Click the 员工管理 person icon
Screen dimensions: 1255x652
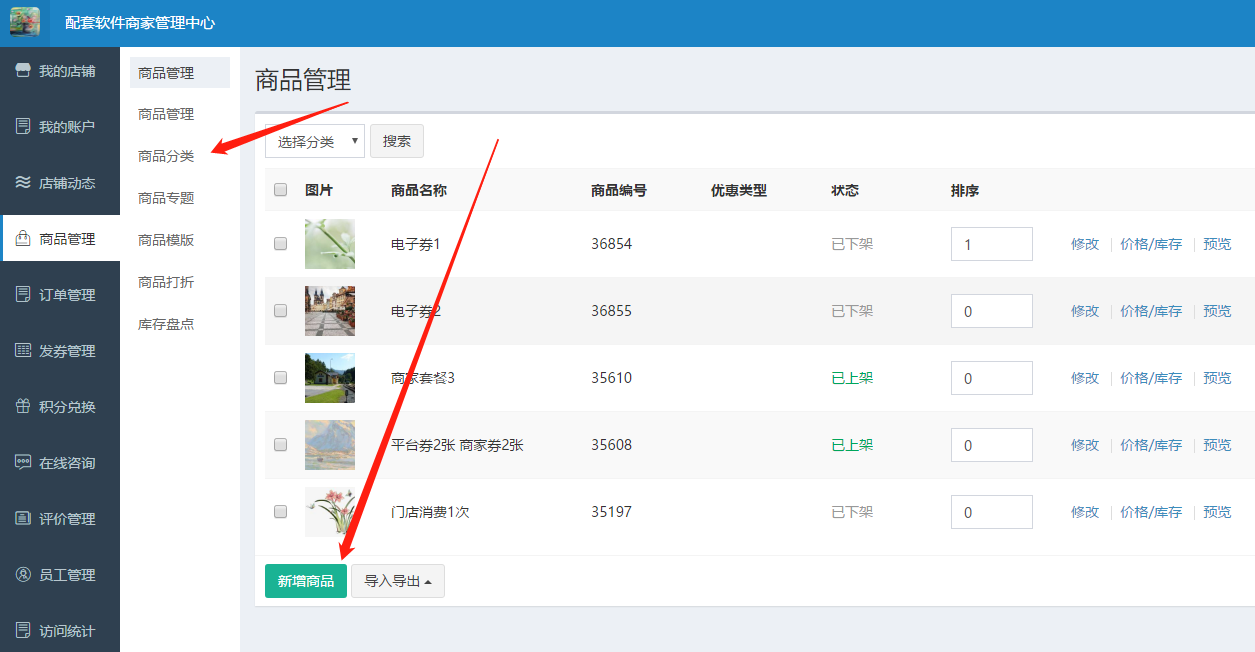click(23, 575)
